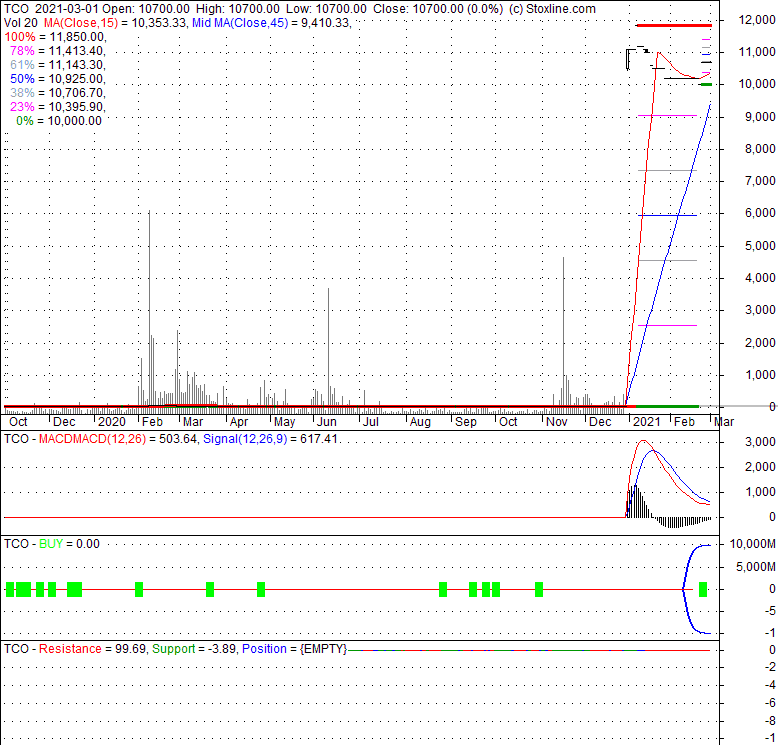Click the tallest volume spike in Feb 2020

[149, 307]
